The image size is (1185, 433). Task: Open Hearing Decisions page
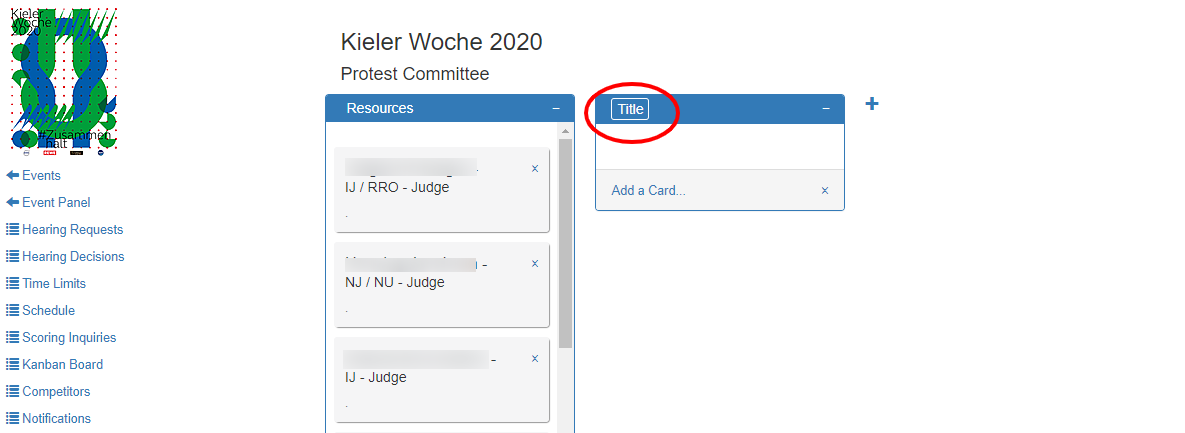[65, 257]
